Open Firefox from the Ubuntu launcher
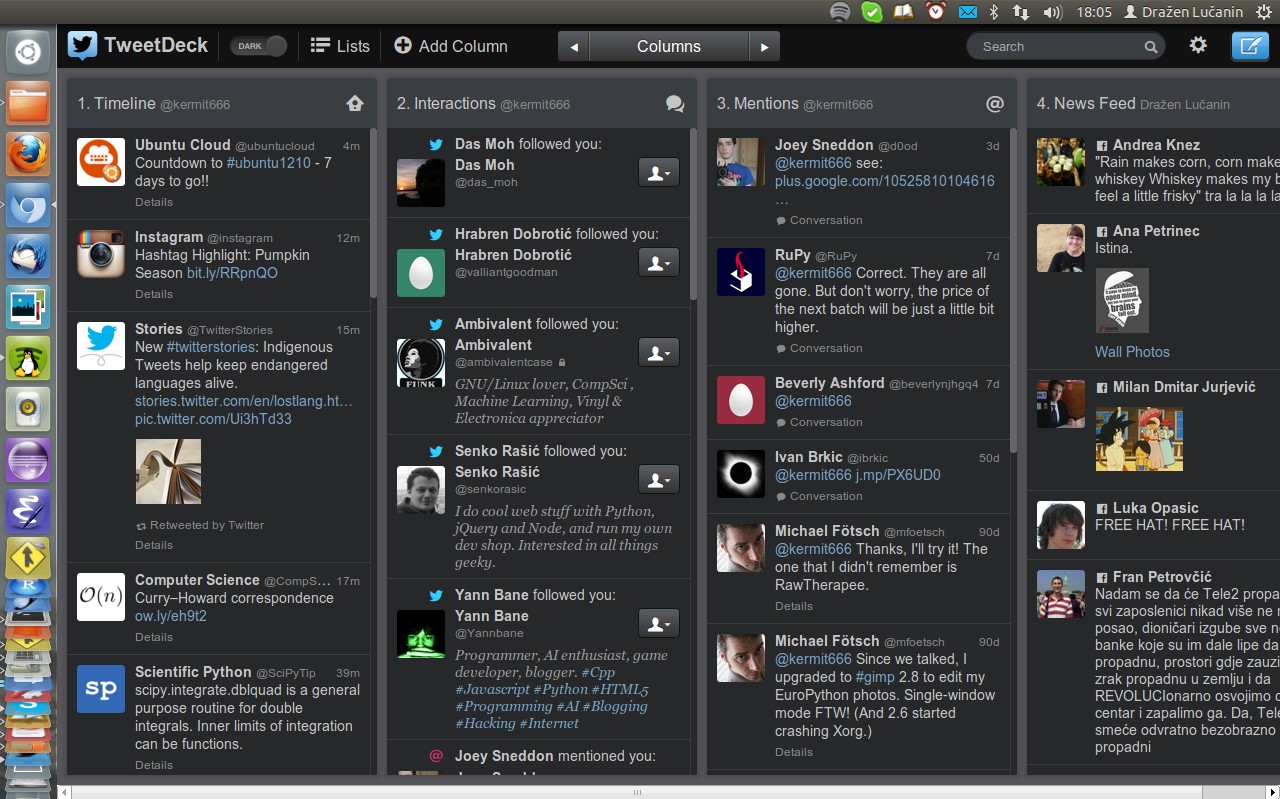The image size is (1280, 799). [x=28, y=153]
